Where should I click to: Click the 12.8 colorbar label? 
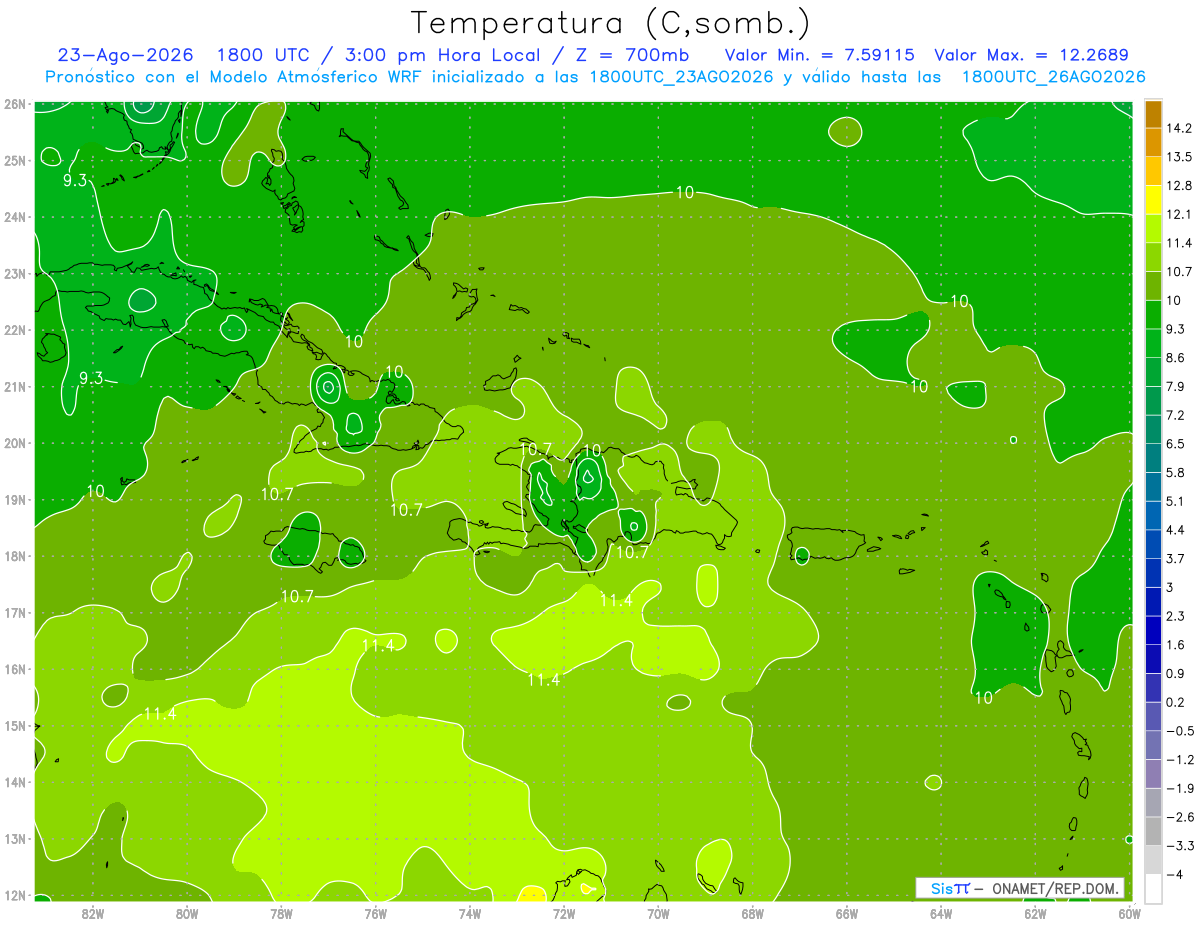click(x=1179, y=186)
